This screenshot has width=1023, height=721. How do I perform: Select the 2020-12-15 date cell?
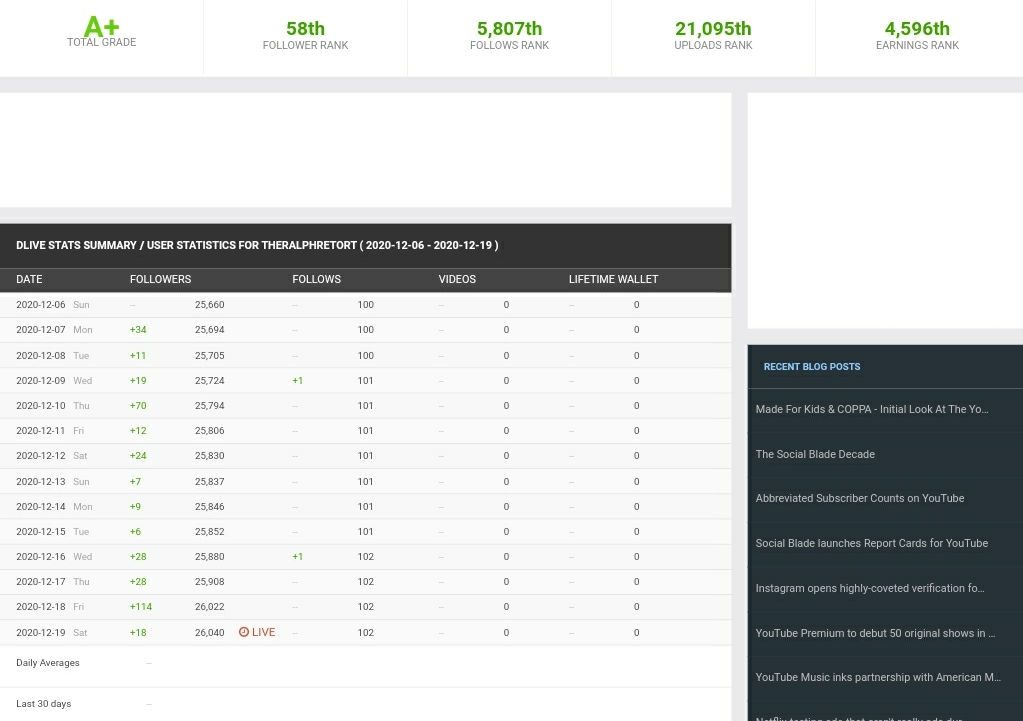(40, 531)
